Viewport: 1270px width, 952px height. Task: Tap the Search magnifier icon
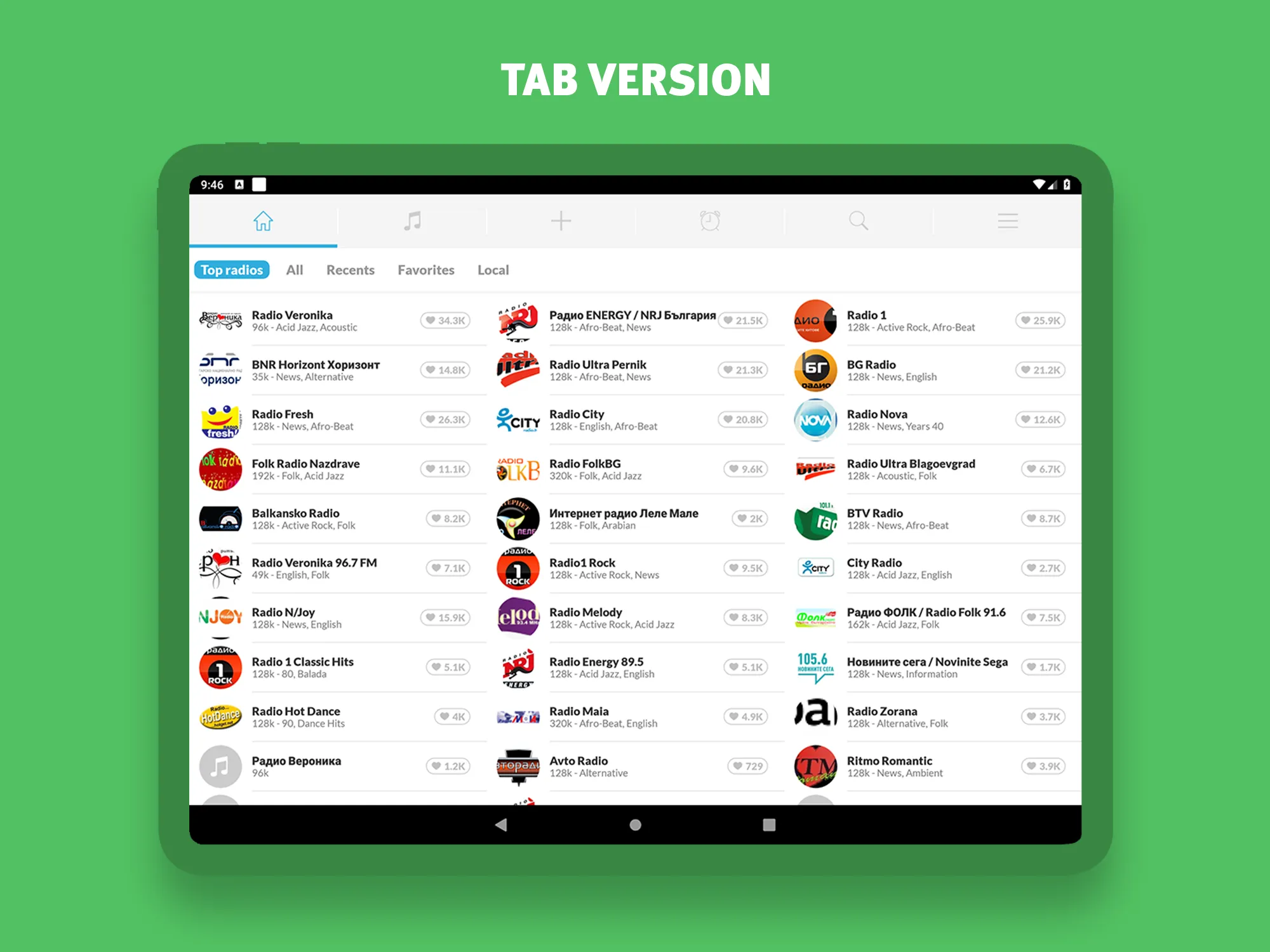(858, 222)
